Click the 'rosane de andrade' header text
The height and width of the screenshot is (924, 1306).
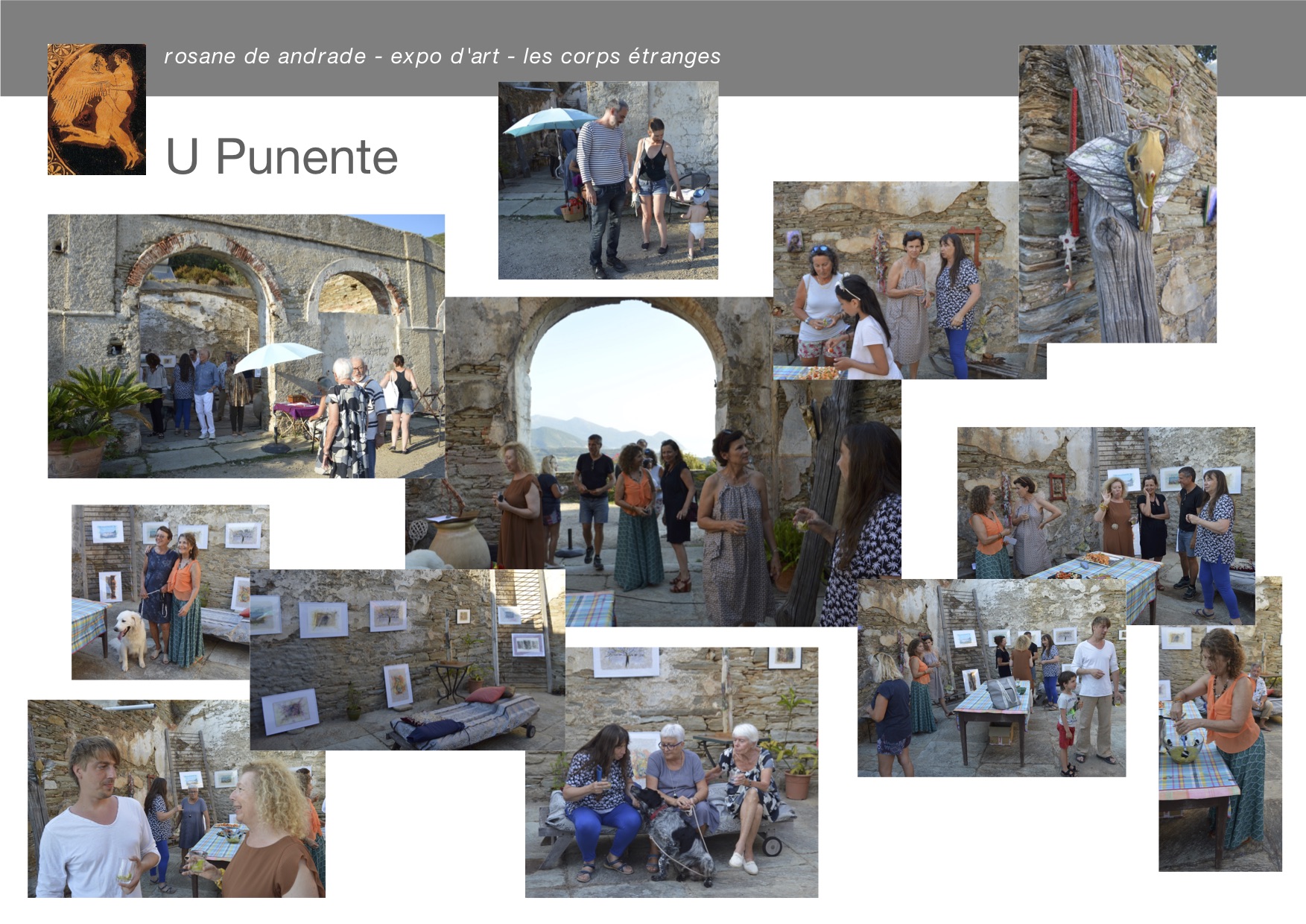pyautogui.click(x=264, y=57)
